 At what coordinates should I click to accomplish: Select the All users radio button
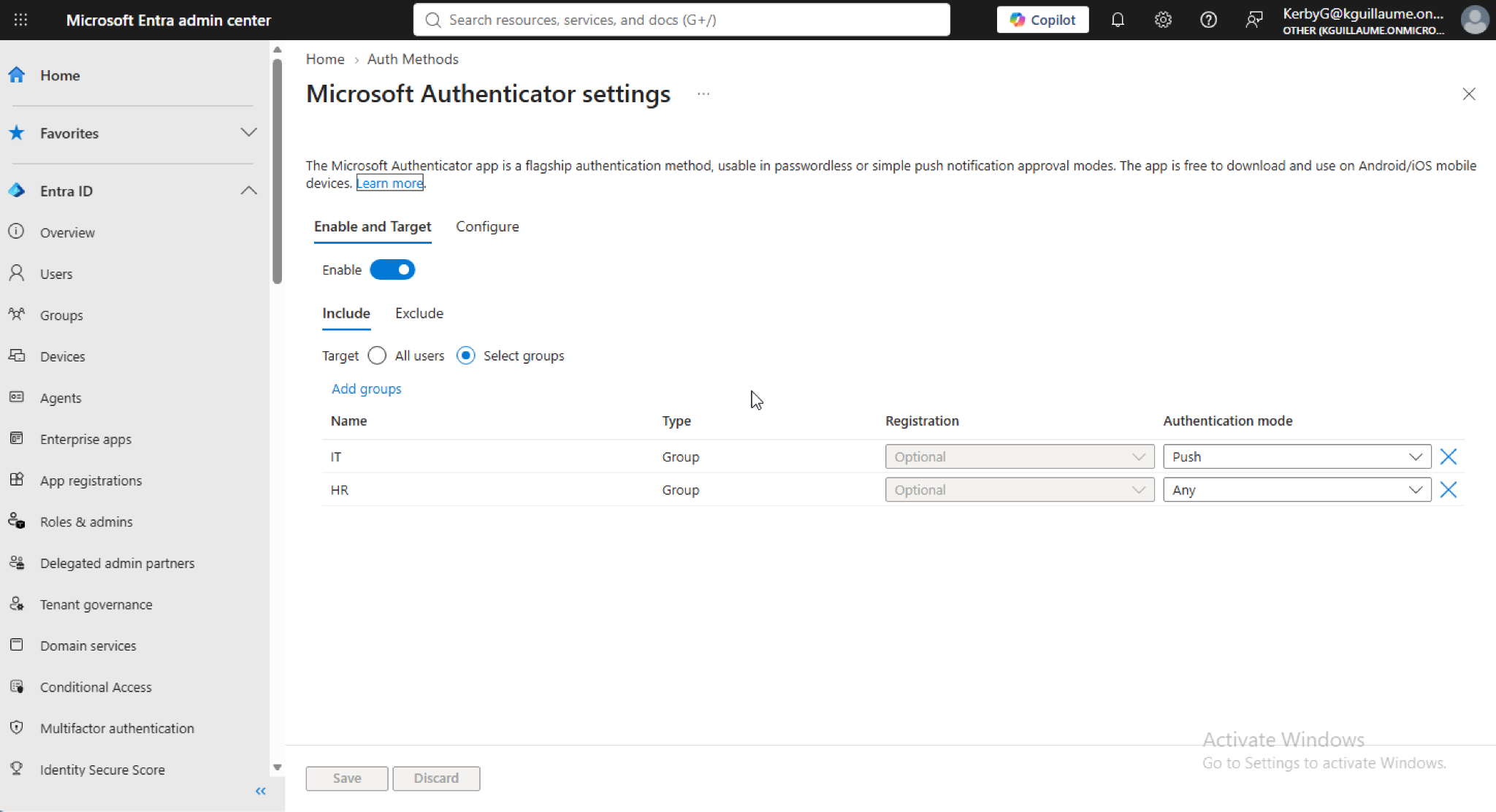[377, 356]
